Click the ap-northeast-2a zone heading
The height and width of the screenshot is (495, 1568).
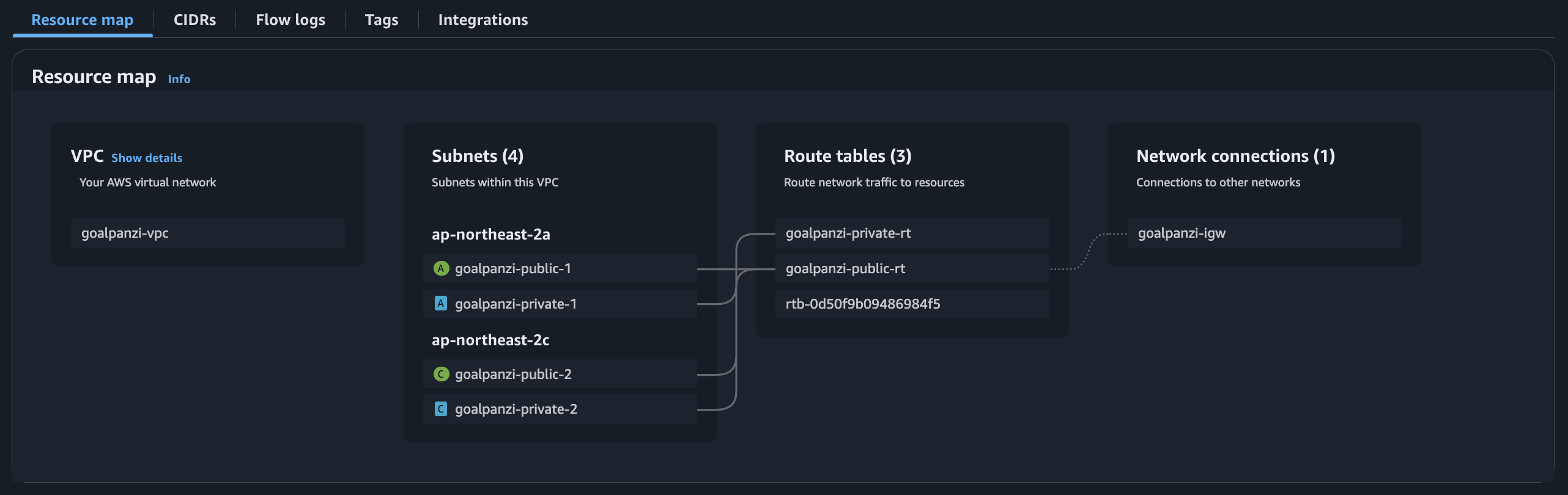point(491,234)
